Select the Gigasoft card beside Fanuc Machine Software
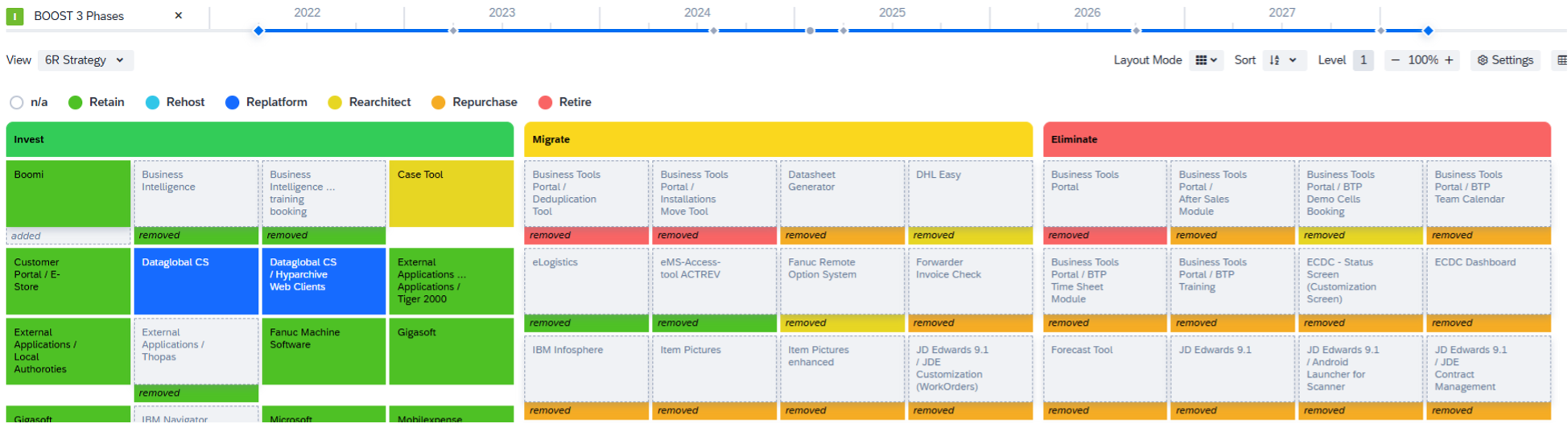Screen dimensions: 1568x423 (452, 351)
